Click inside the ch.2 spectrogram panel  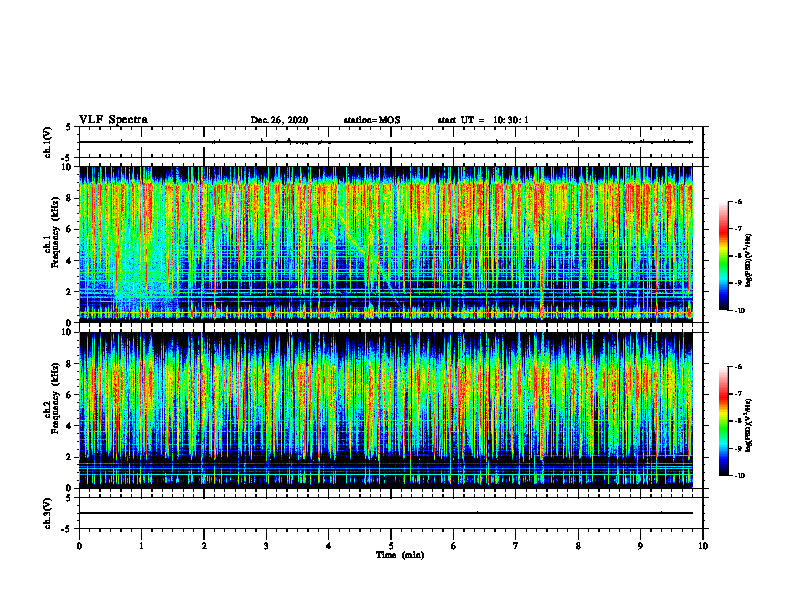386,410
